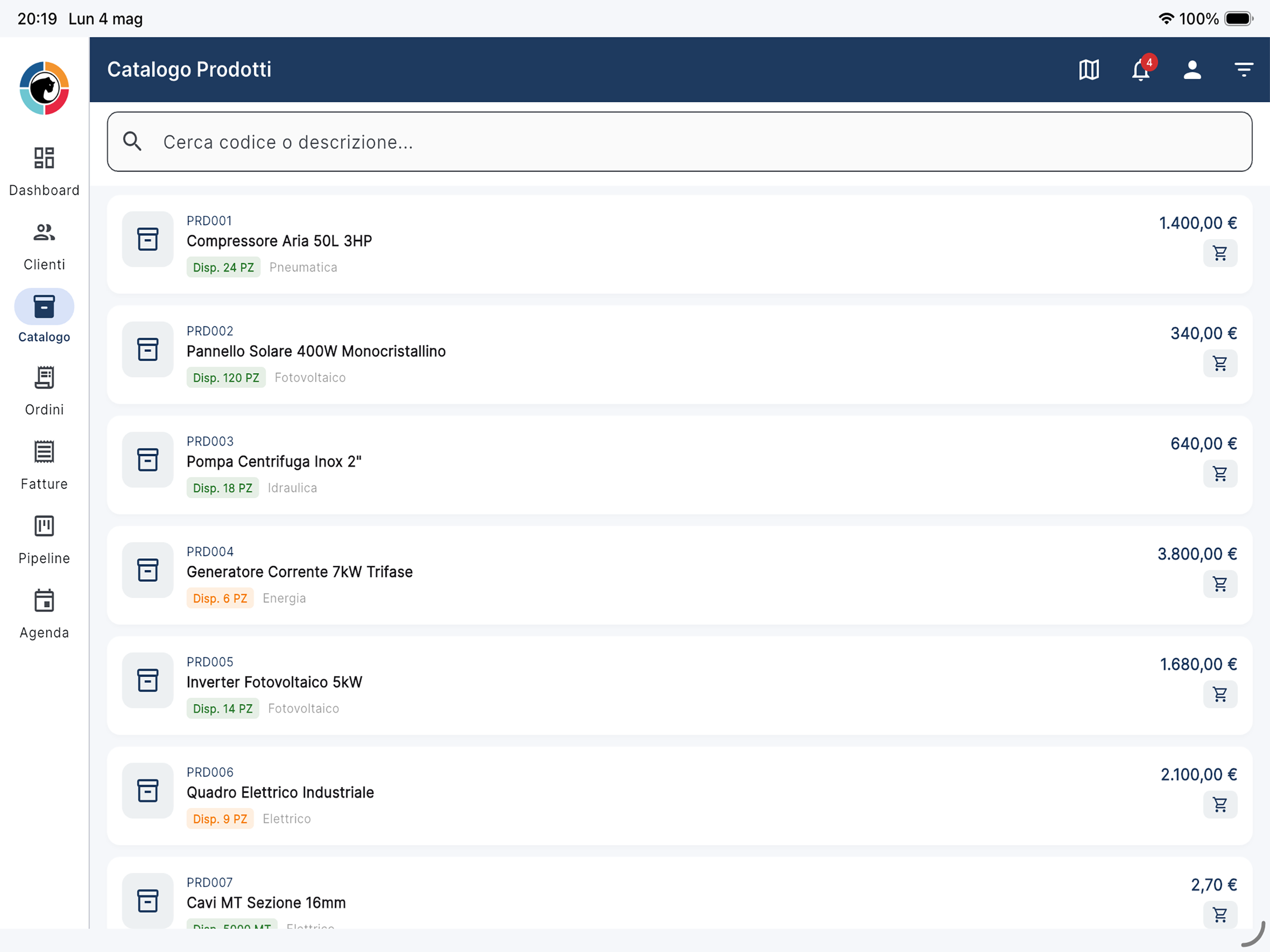The image size is (1270, 952).
Task: Open the map icon in header
Action: coord(1089,70)
